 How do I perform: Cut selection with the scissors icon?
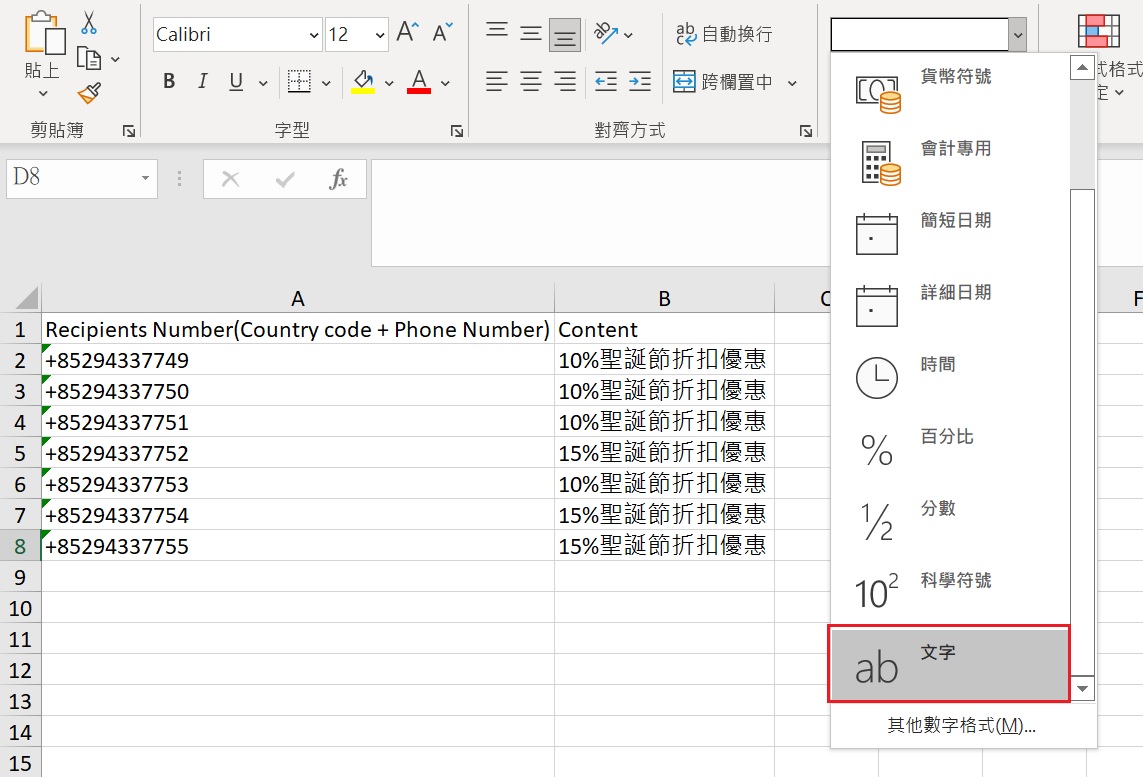click(89, 23)
